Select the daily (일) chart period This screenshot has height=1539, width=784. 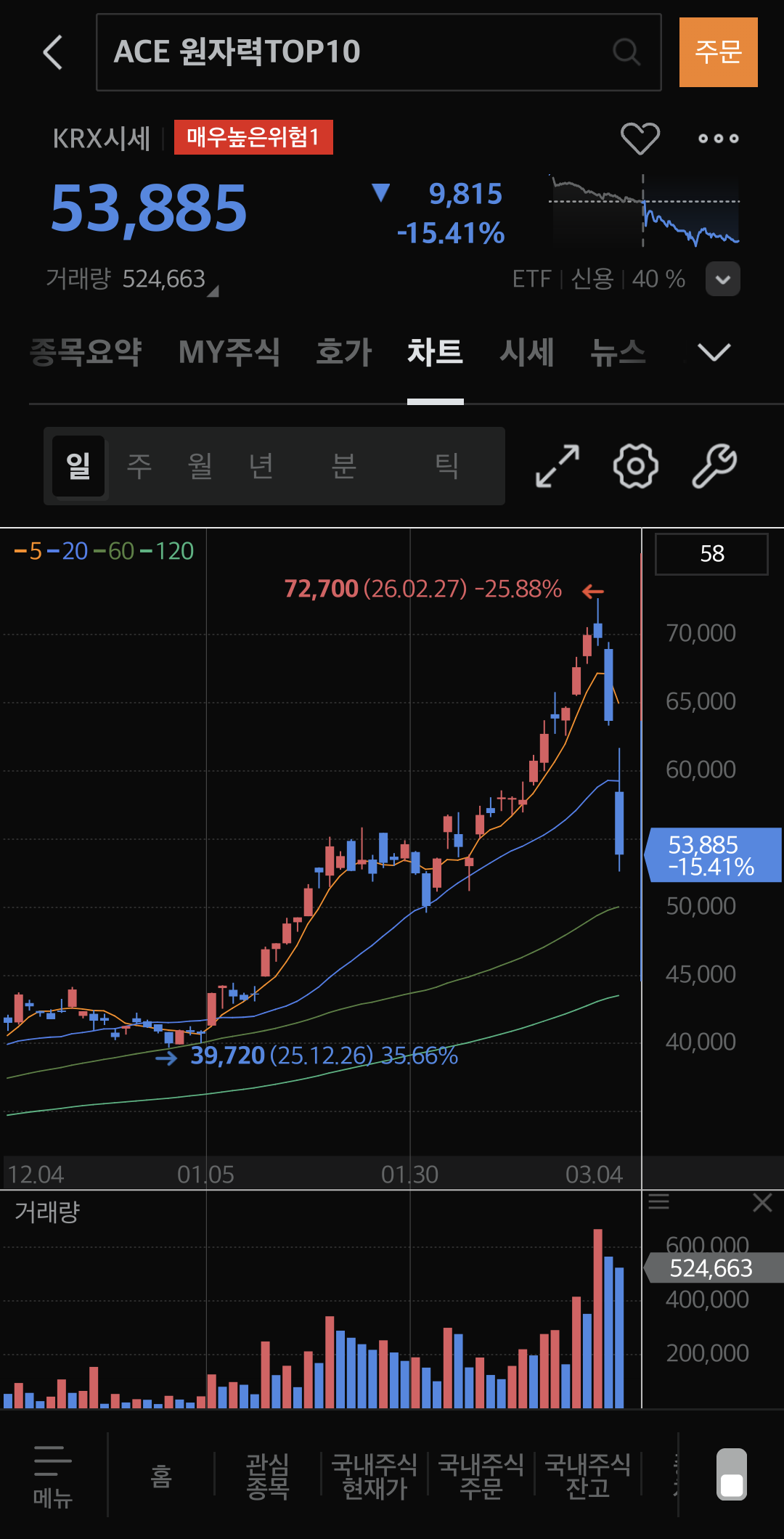coord(78,466)
